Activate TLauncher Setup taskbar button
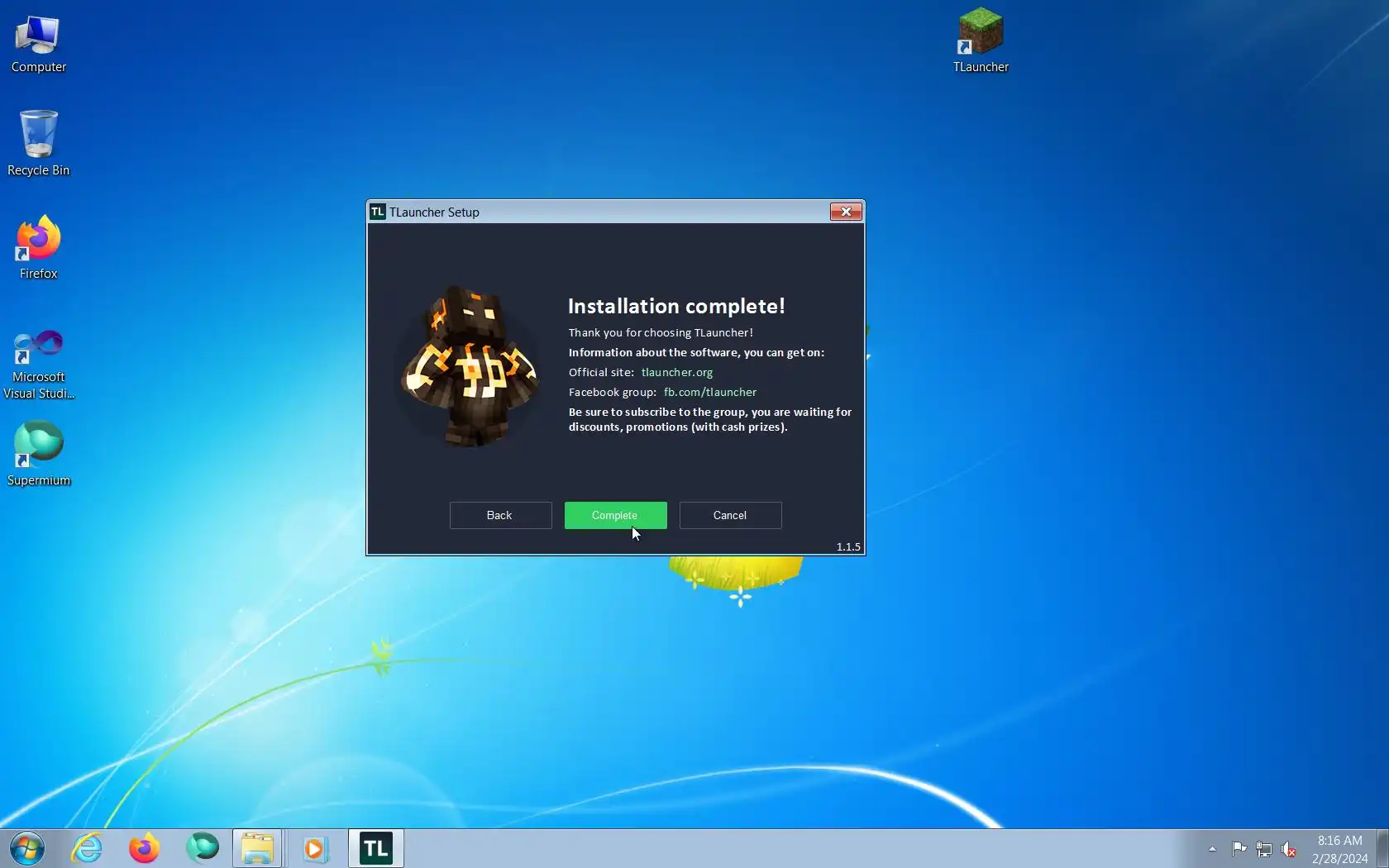The width and height of the screenshot is (1389, 868). 376,848
